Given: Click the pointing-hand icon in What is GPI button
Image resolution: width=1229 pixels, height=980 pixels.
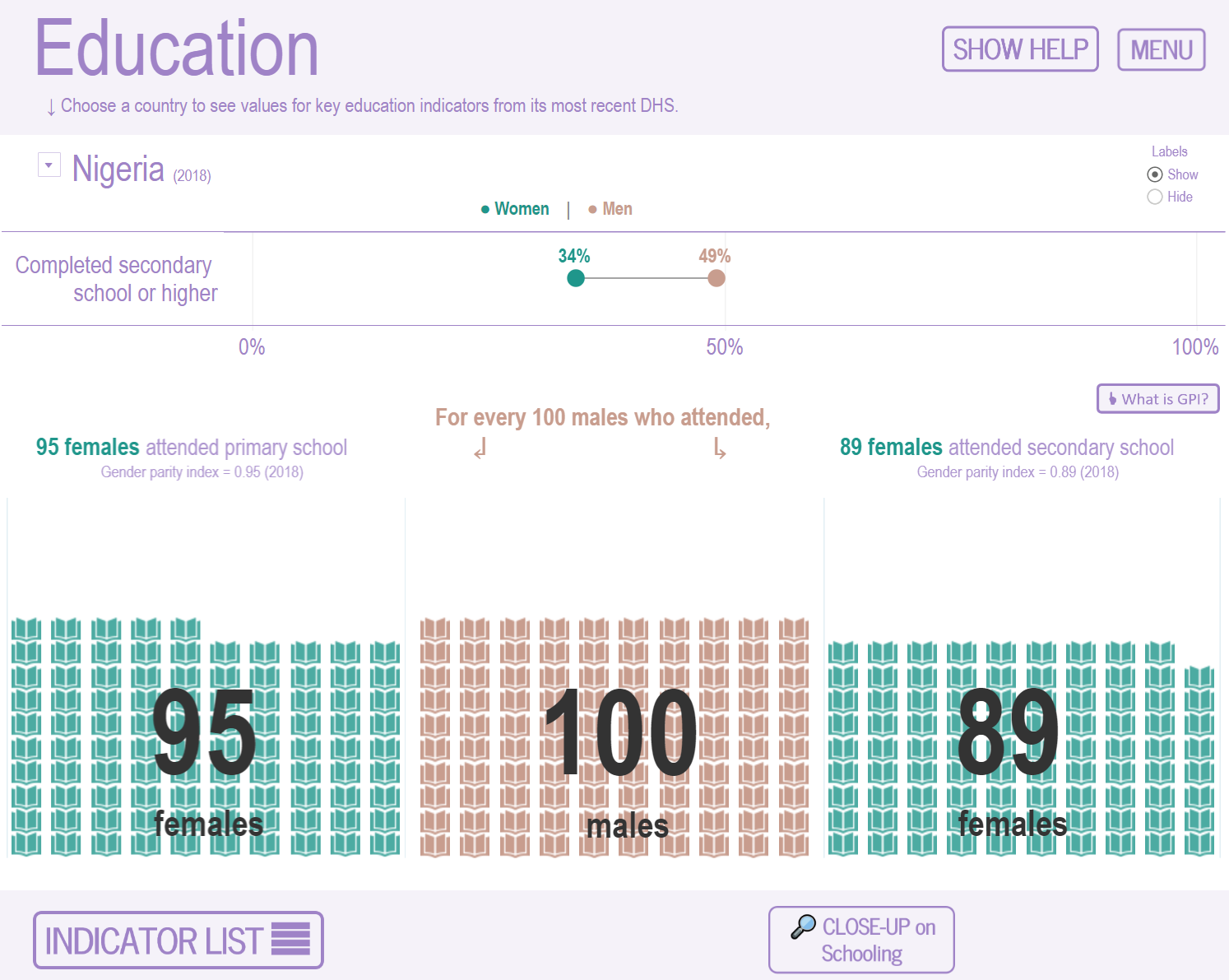Looking at the screenshot, I should (x=1112, y=398).
